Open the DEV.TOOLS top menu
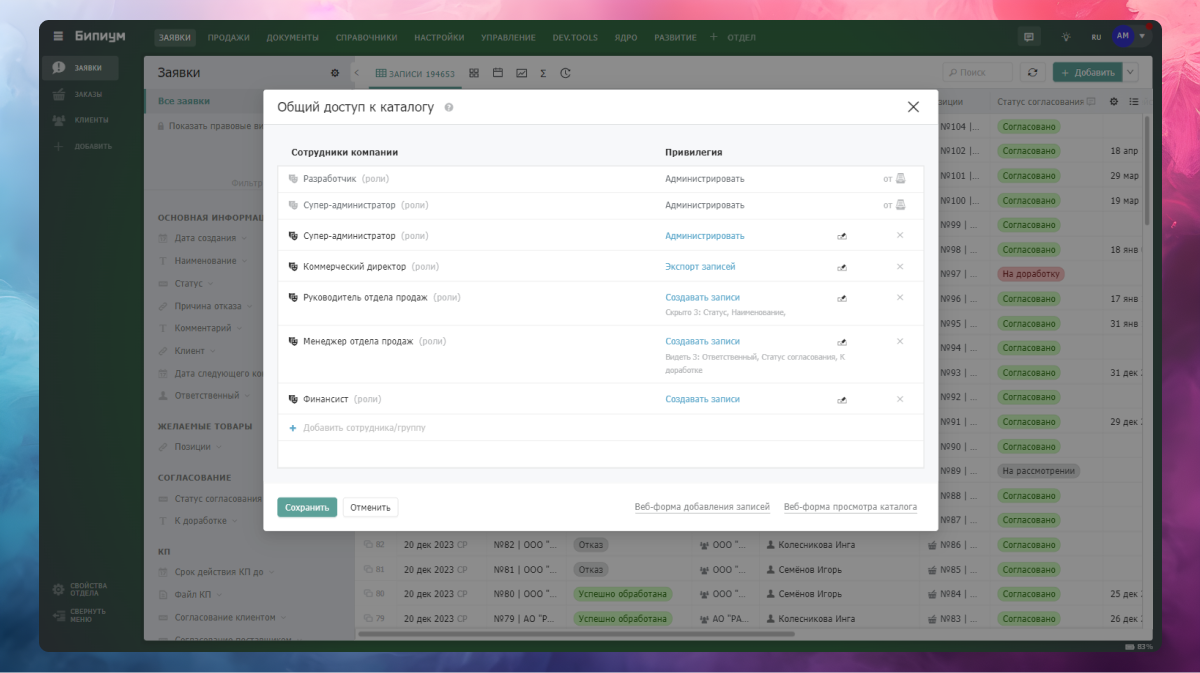1200x673 pixels. (575, 38)
